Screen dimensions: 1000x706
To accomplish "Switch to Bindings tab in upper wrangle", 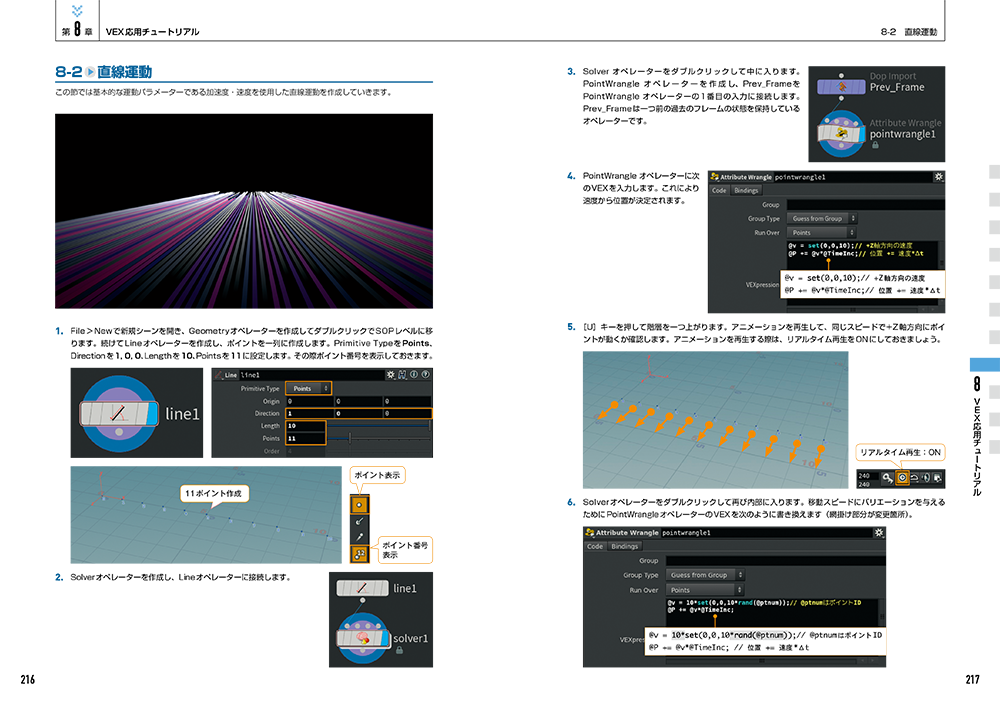I will pos(746,190).
